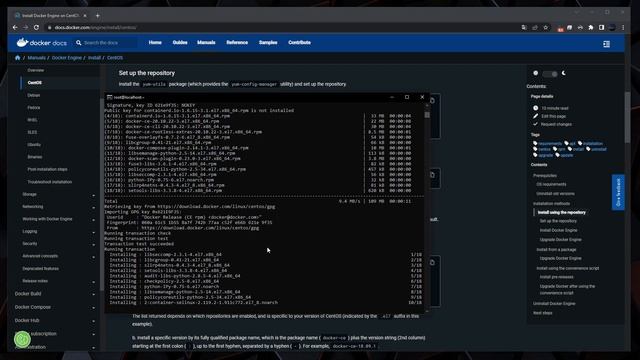Click the Docker docs whale logo
Viewport: 640px width, 360px height.
22,42
